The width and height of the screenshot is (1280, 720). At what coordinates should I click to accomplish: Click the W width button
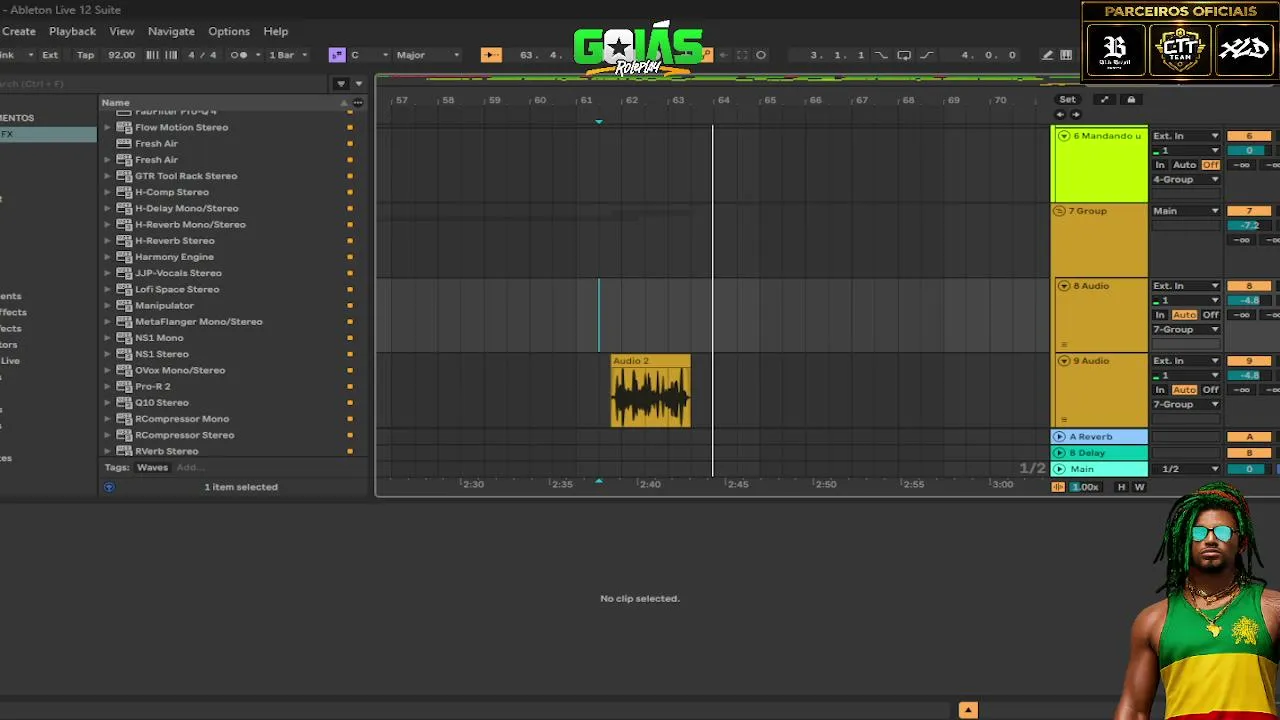(1139, 487)
